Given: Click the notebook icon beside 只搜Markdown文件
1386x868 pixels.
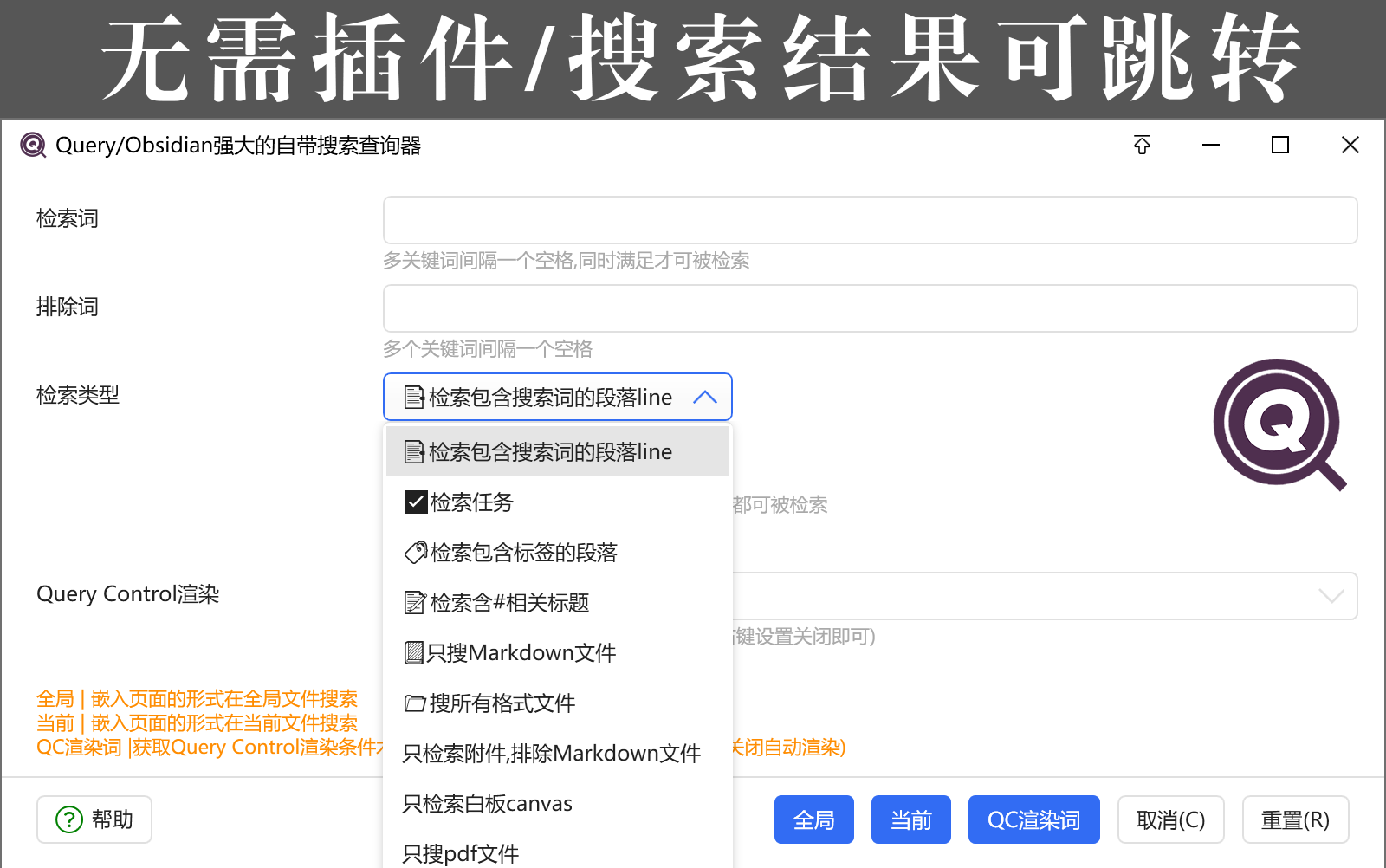Looking at the screenshot, I should (414, 653).
